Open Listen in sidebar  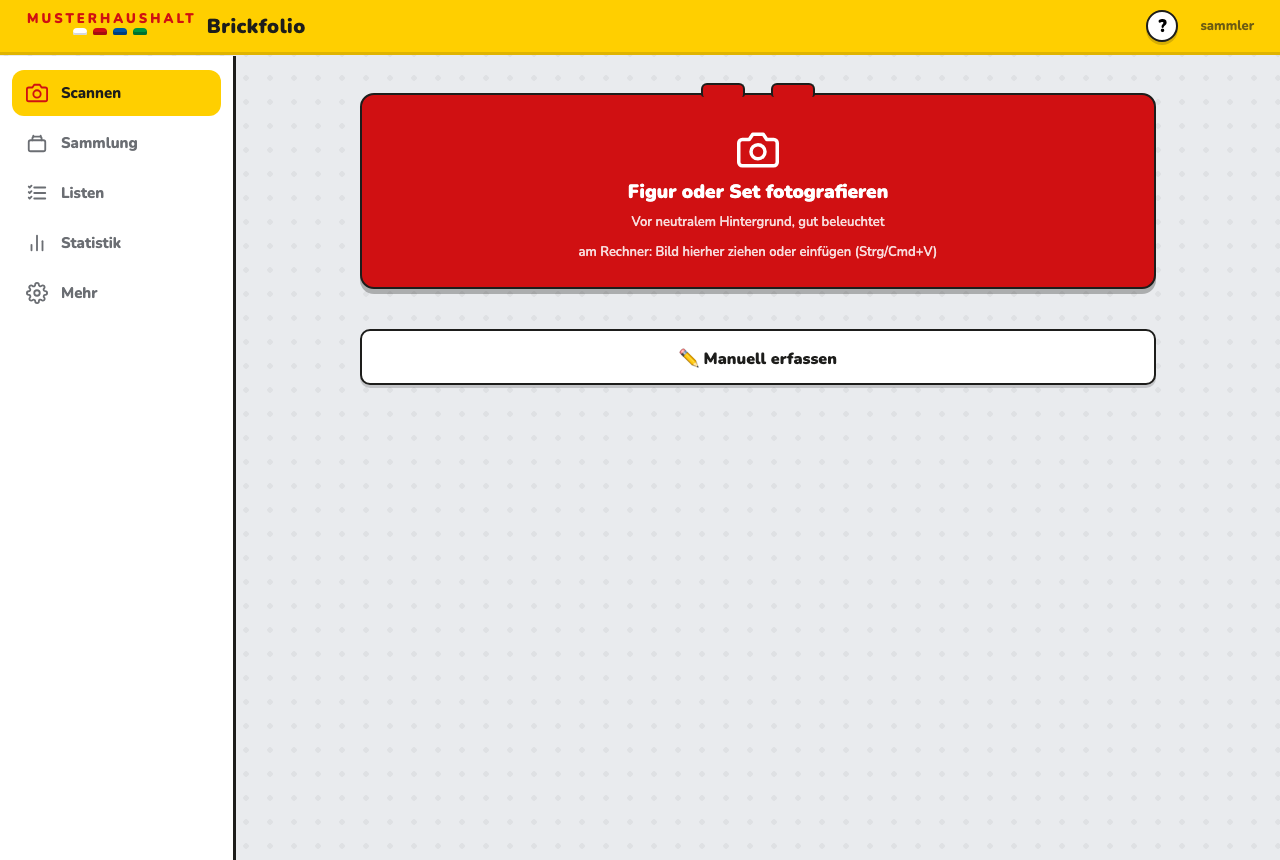coord(116,193)
